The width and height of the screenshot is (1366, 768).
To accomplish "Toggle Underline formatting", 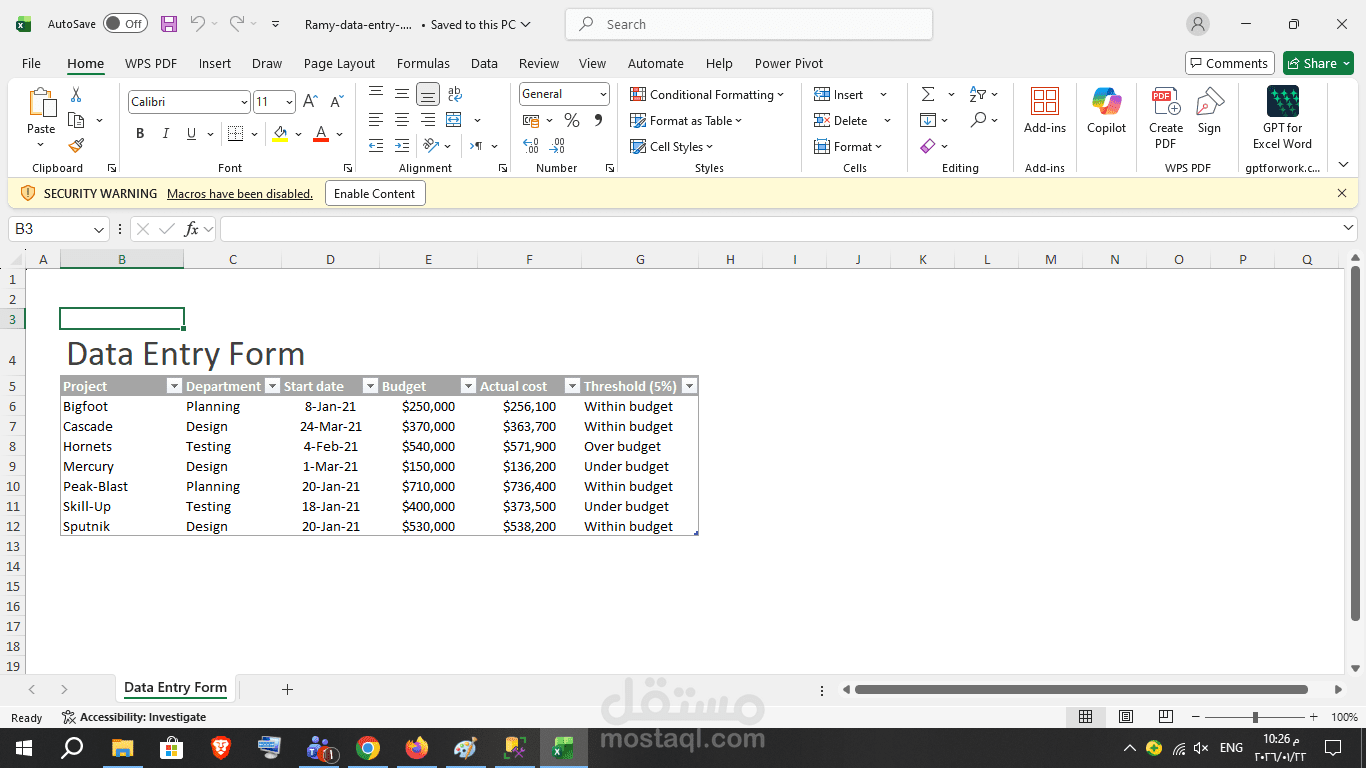I will point(191,134).
